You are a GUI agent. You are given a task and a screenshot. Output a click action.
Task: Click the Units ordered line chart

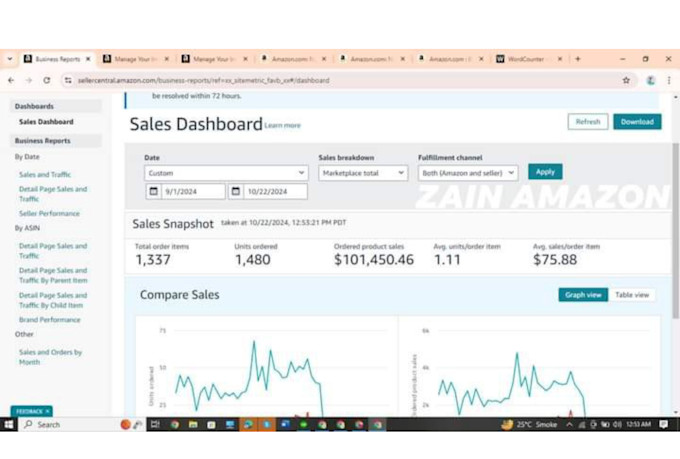click(266, 369)
